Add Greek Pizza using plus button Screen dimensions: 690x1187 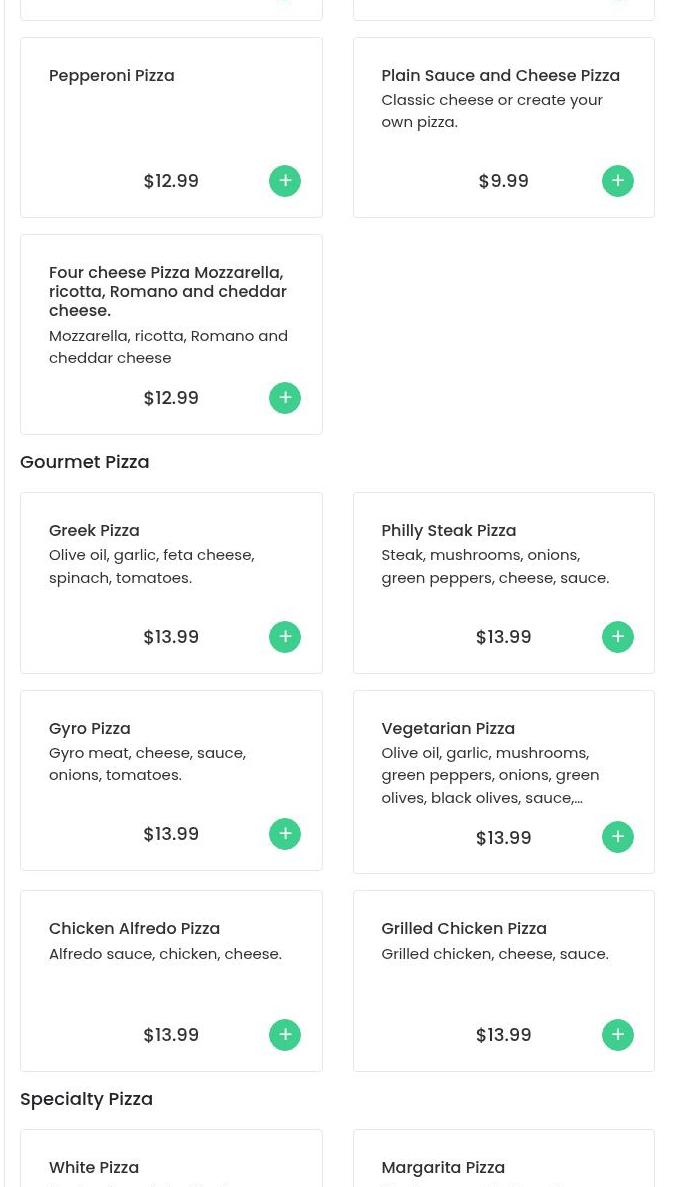pyautogui.click(x=285, y=637)
